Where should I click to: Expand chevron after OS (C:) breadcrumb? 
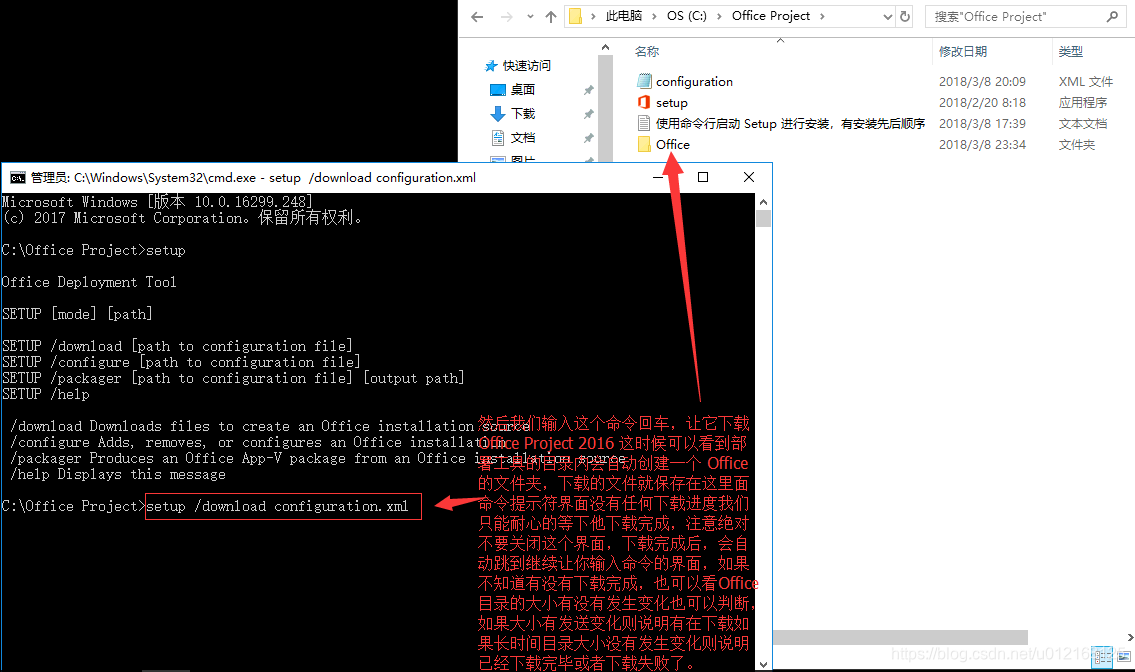pos(719,16)
